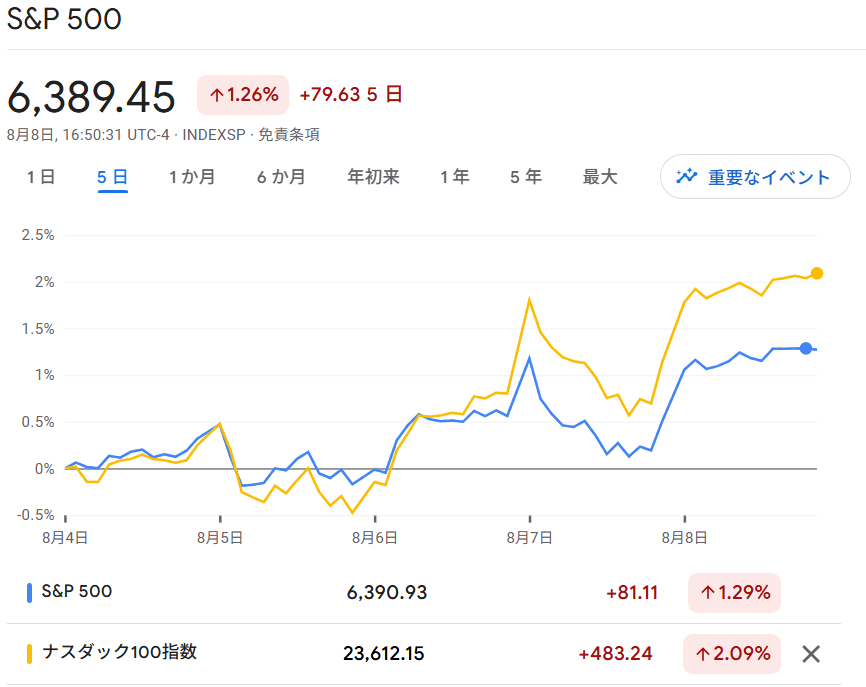Click the yellow ナスダック100 legend color bar
Viewport: 866px width, 687px height.
click(29, 653)
